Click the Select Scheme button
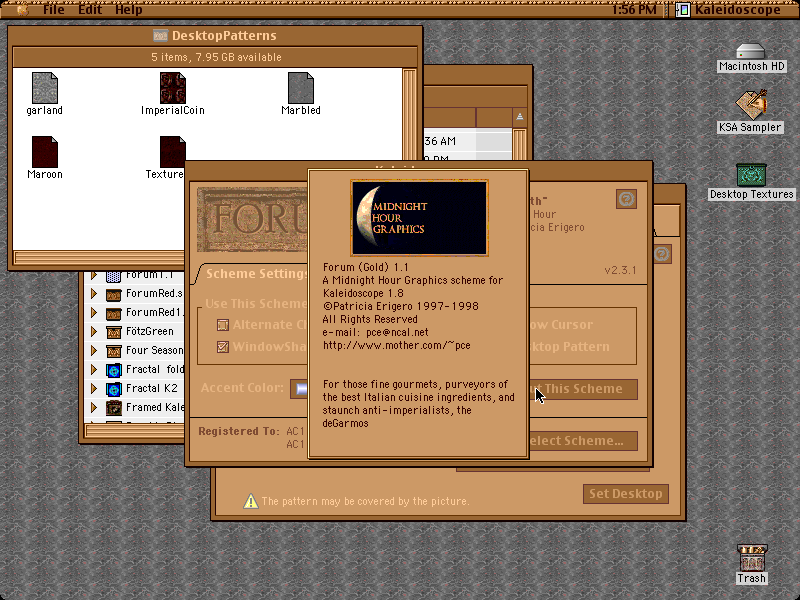The height and width of the screenshot is (600, 800). tap(583, 441)
